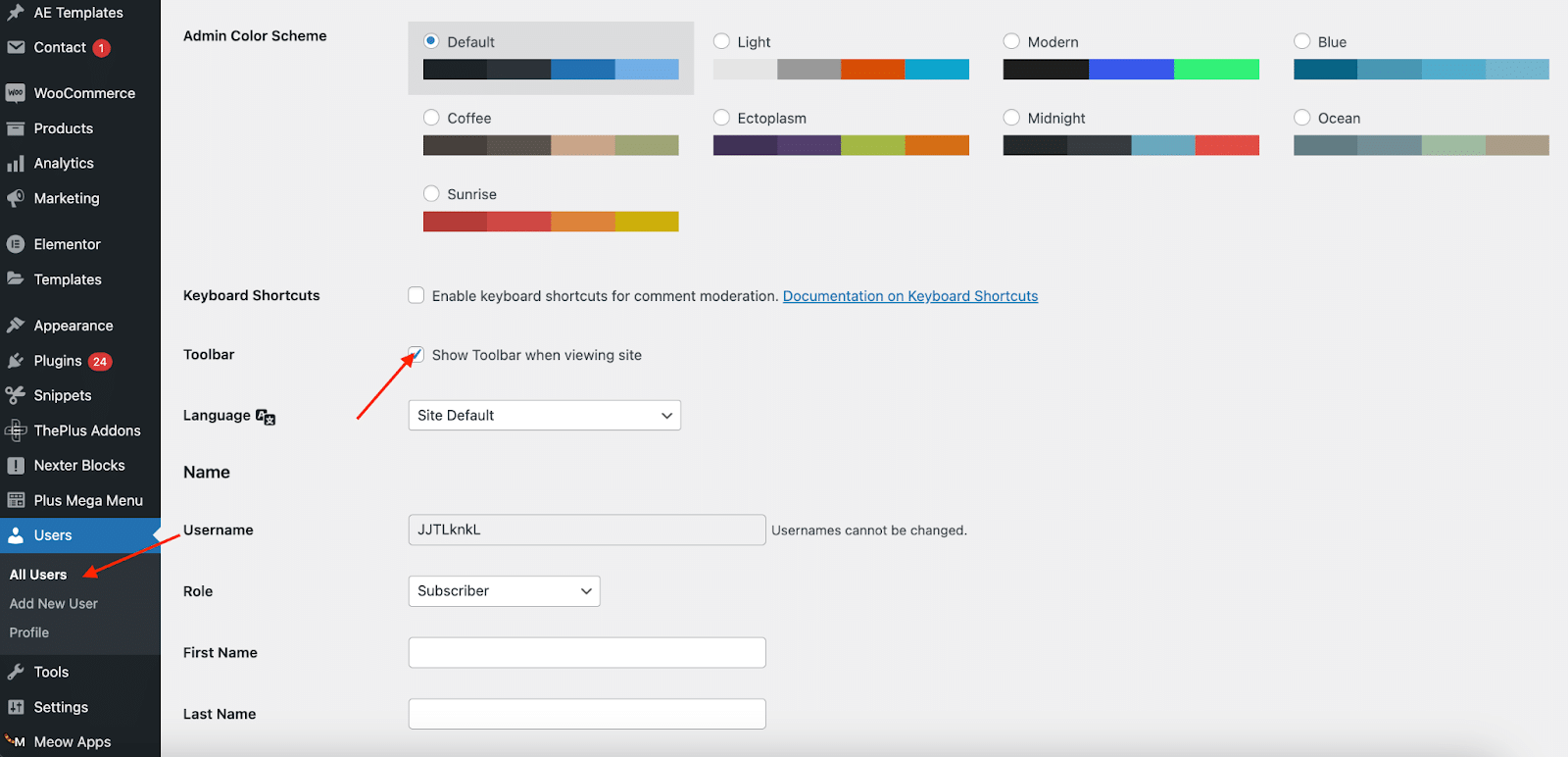This screenshot has width=1568, height=757.
Task: Select the Default color scheme radio
Action: [431, 41]
